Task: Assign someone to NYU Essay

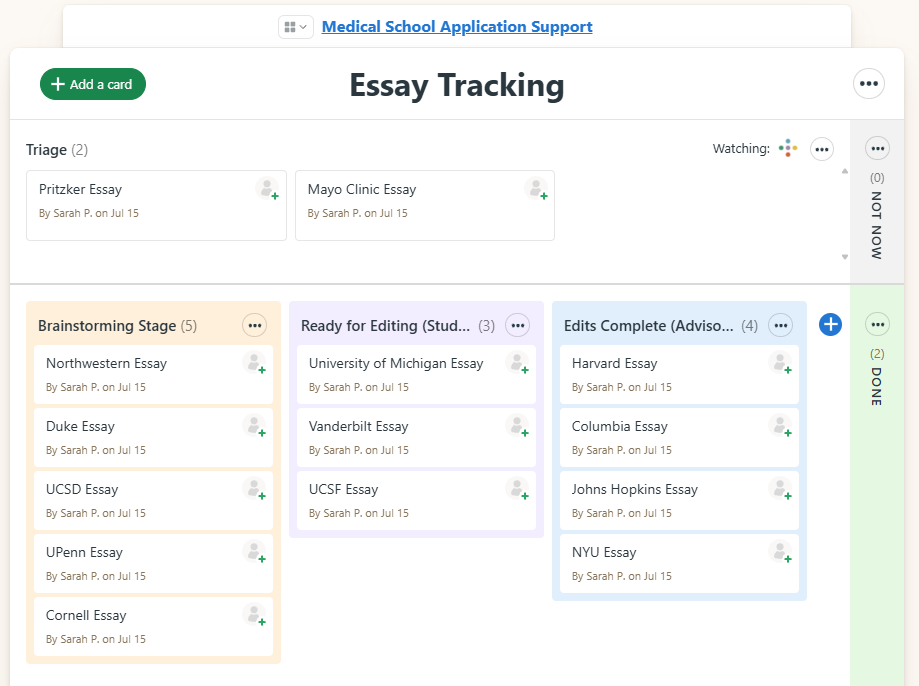Action: coord(781,552)
